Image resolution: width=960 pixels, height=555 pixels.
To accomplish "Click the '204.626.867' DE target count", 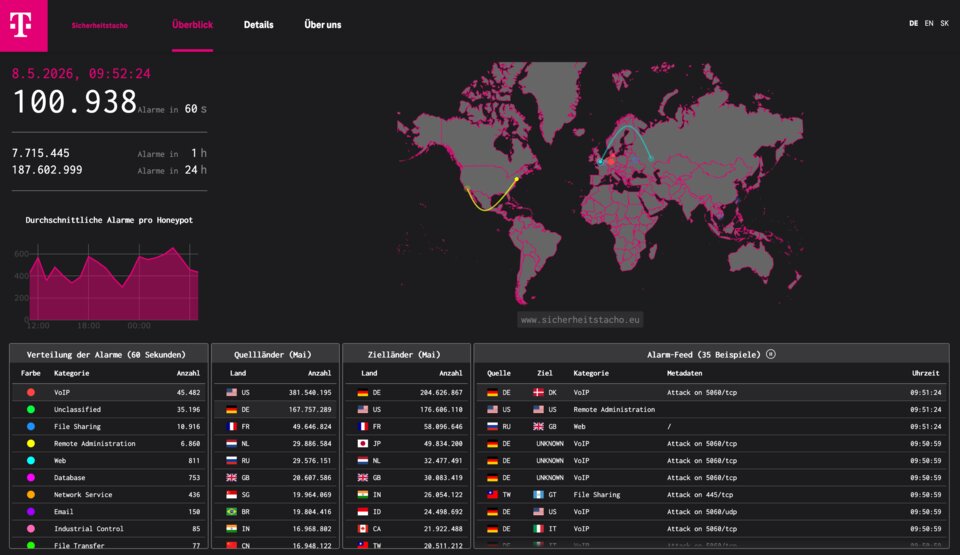I will [x=441, y=393].
